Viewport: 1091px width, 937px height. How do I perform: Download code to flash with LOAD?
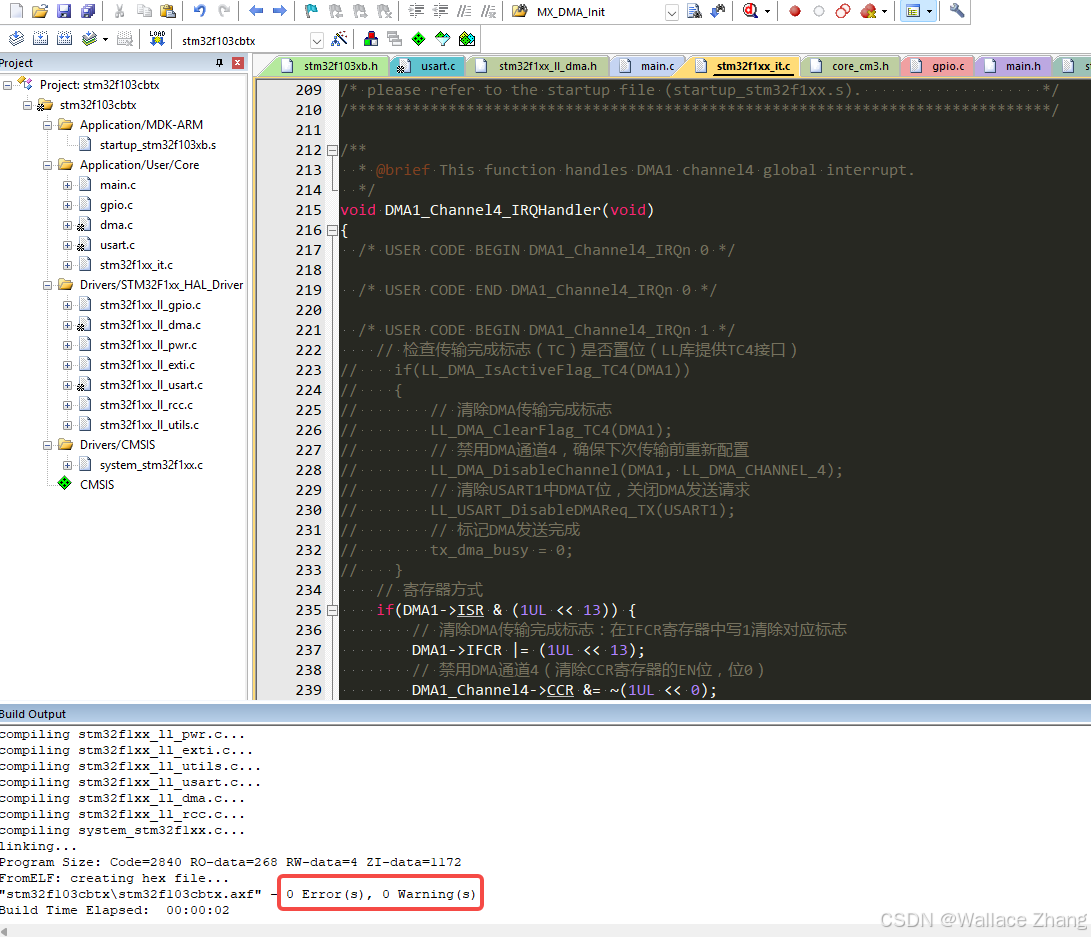pos(157,39)
